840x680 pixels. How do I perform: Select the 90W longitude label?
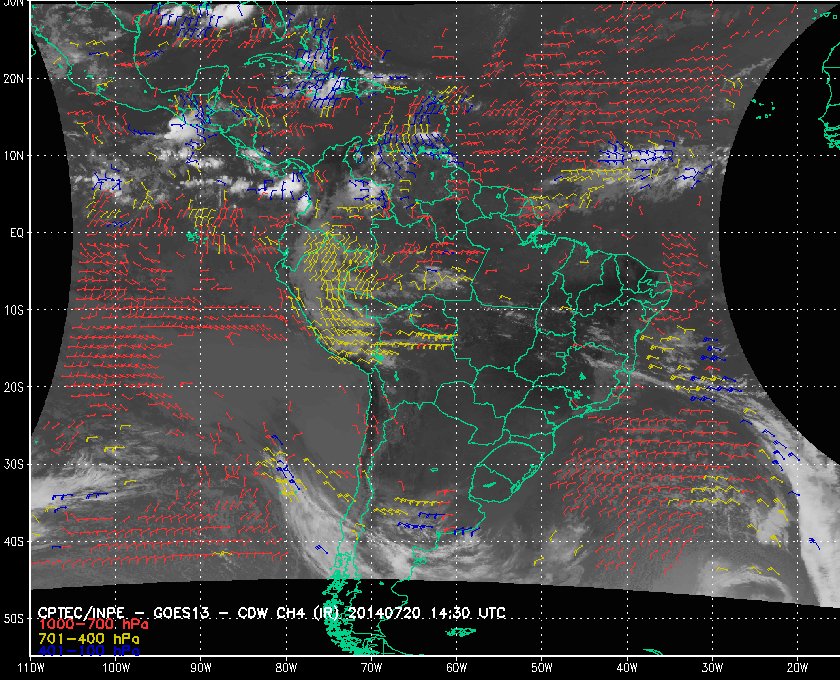pos(201,667)
